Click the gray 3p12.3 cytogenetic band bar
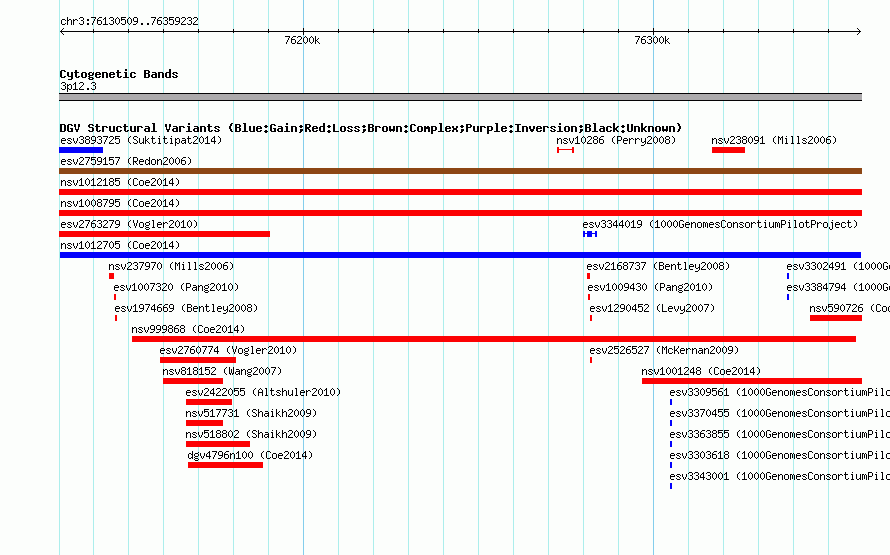 click(460, 97)
